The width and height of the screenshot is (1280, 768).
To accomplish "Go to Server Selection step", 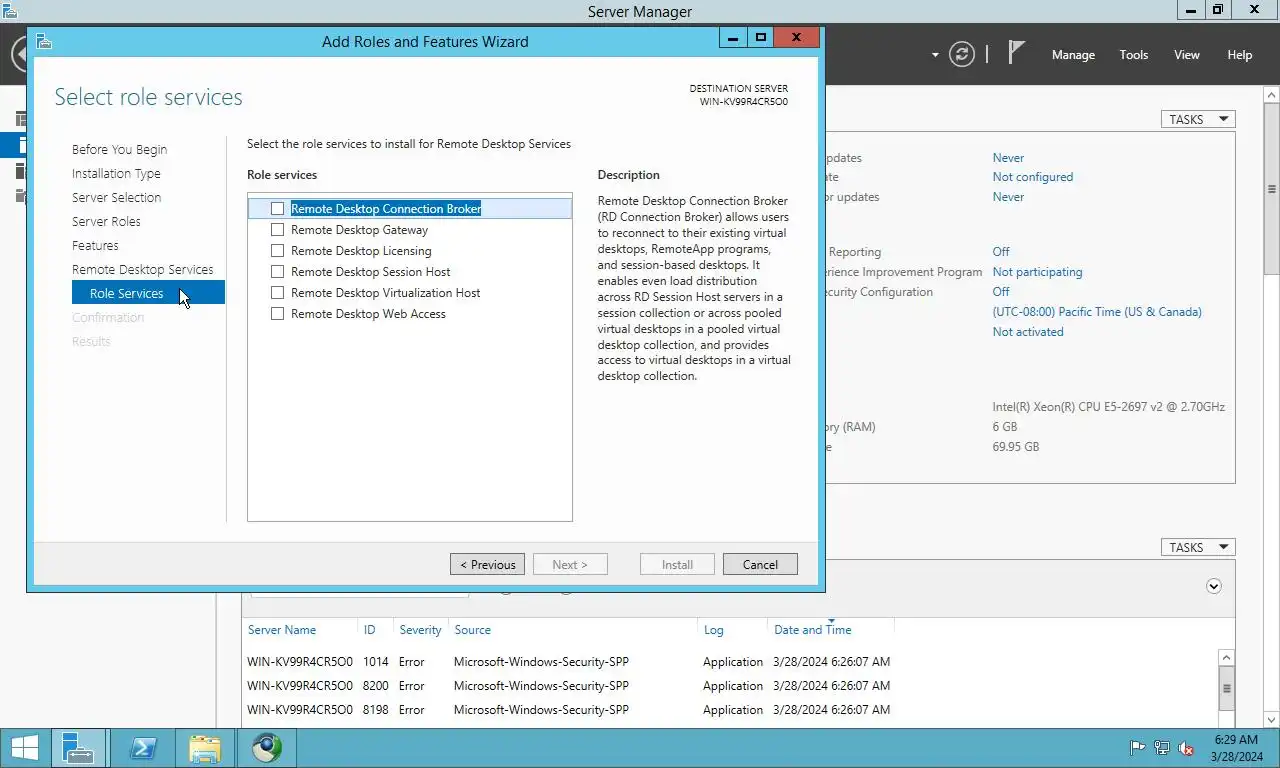I will click(116, 198).
